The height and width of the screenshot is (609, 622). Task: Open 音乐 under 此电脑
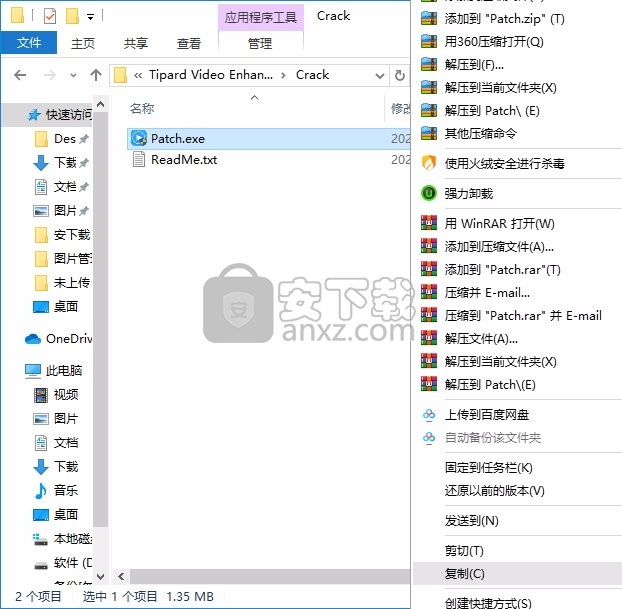pos(56,490)
